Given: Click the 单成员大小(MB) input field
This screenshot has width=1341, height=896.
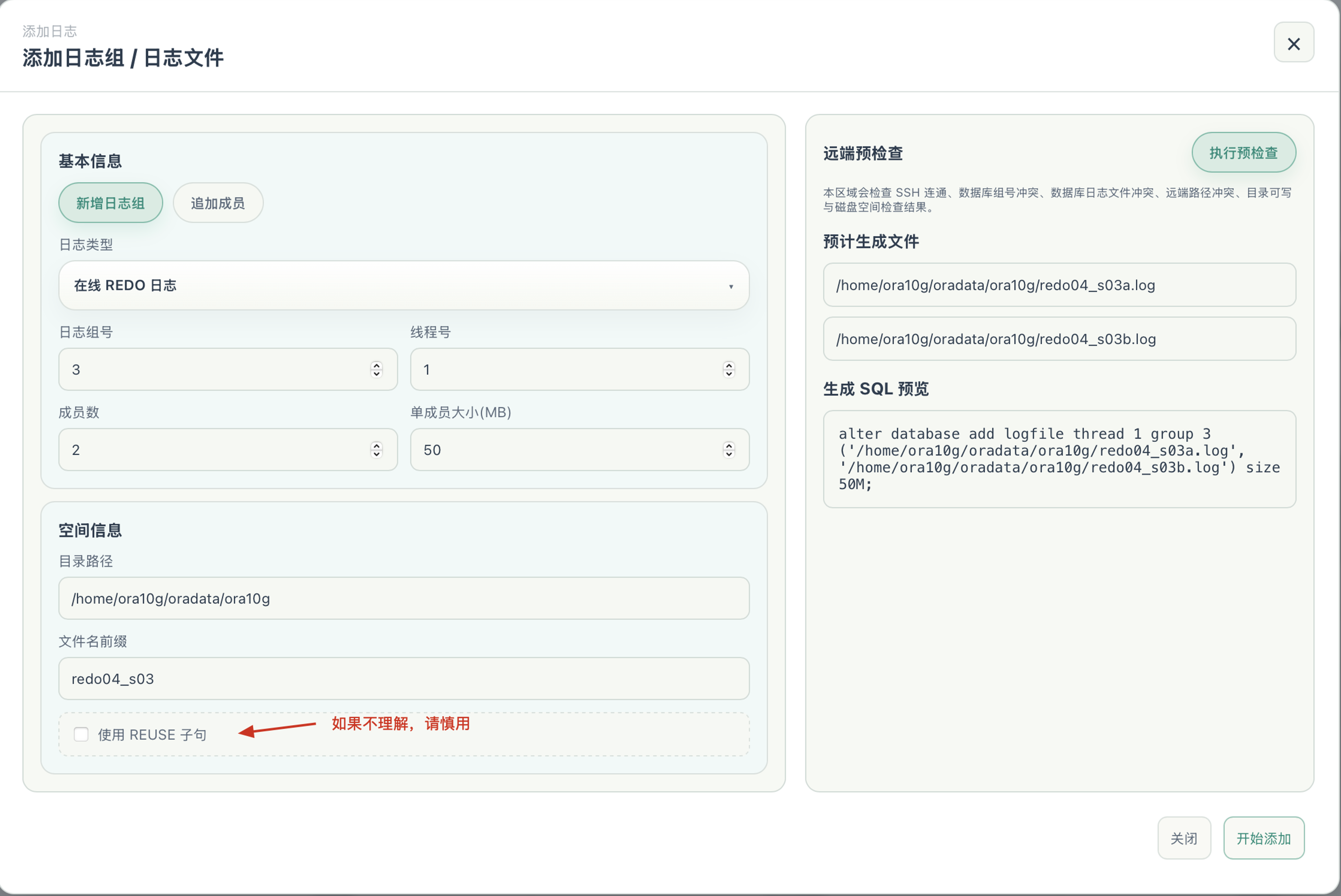Looking at the screenshot, I should click(x=579, y=450).
